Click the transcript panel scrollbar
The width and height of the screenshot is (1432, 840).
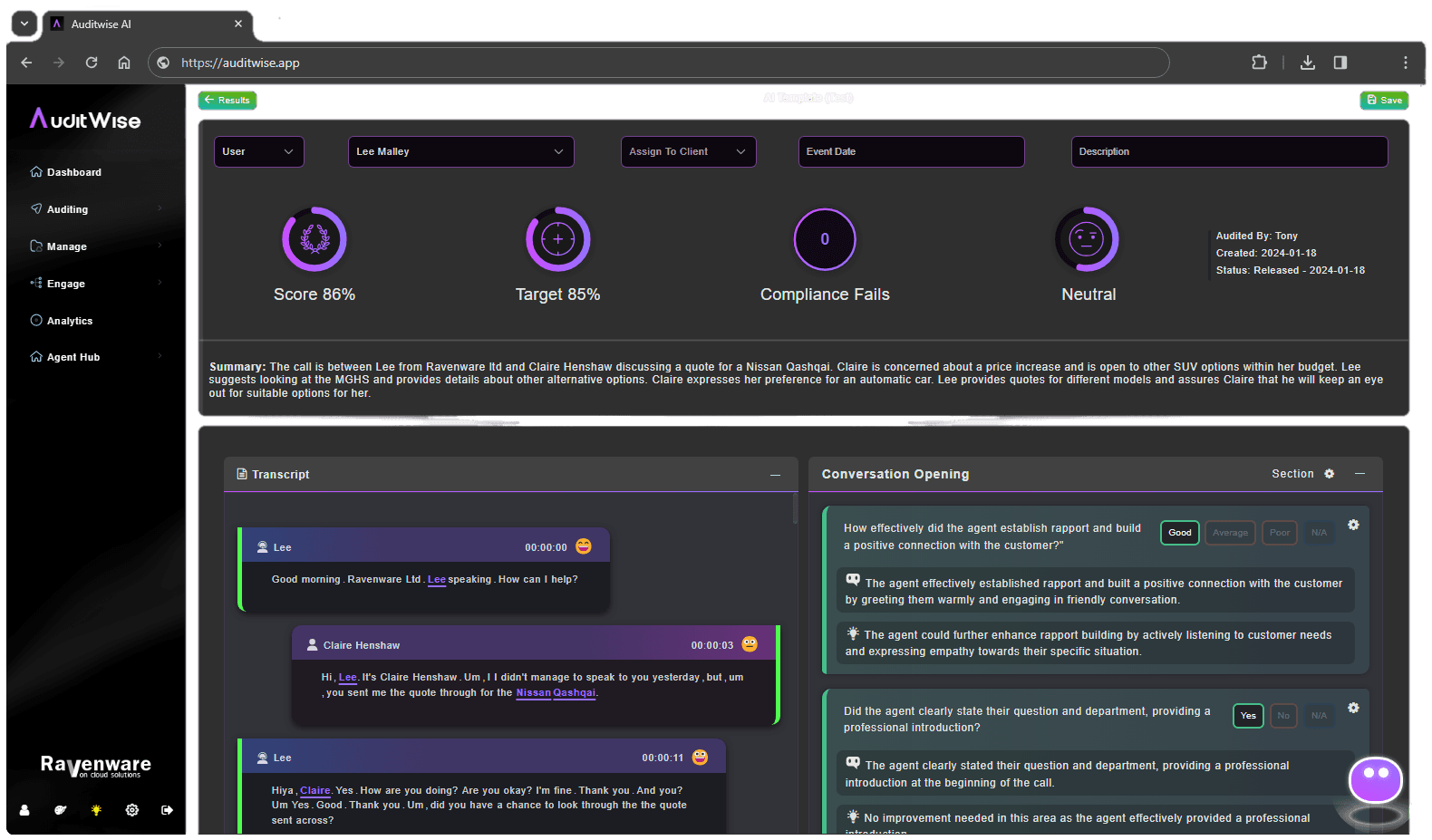[x=795, y=509]
